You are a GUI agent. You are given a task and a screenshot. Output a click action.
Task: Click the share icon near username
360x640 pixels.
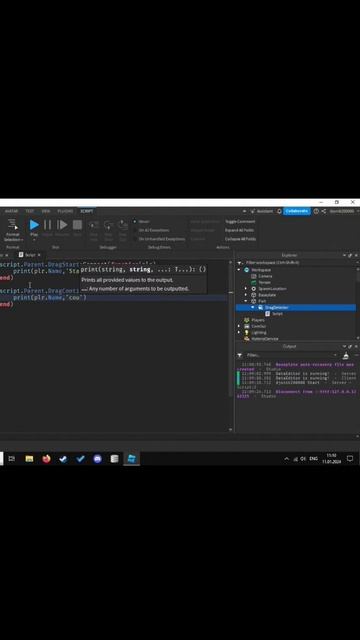click(x=323, y=211)
